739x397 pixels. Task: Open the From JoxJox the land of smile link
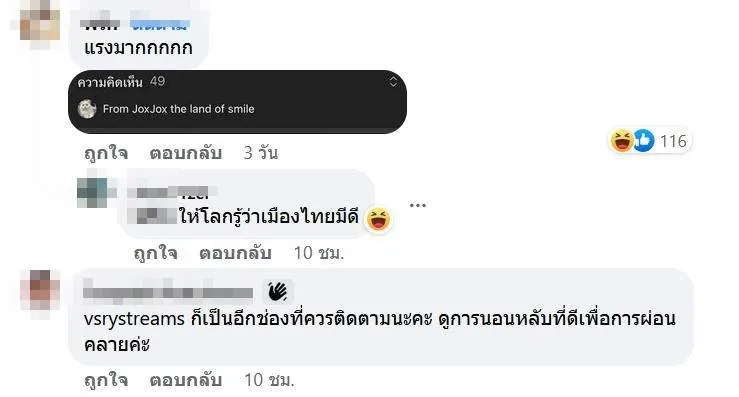[x=179, y=109]
